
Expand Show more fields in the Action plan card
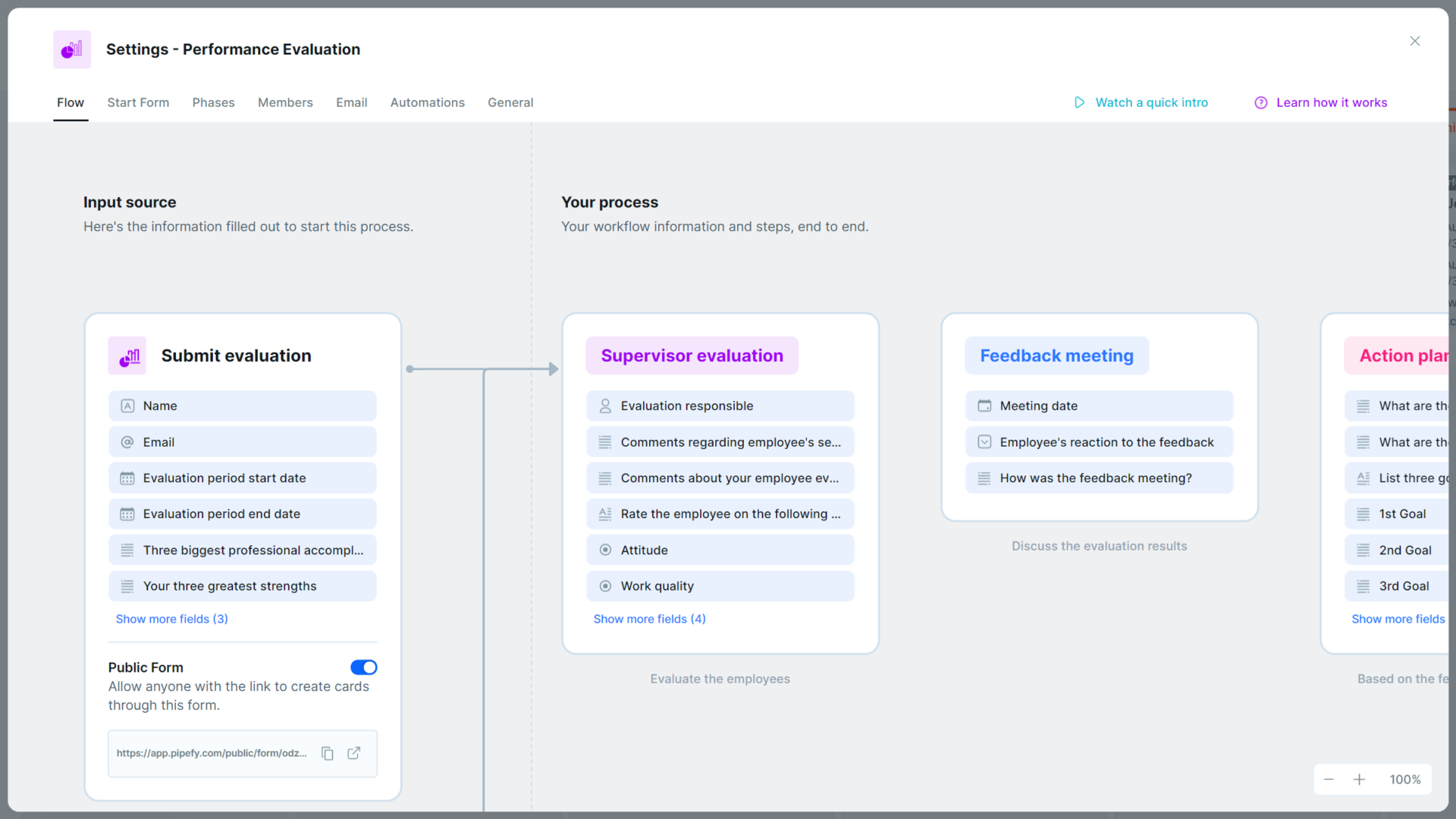(1398, 619)
